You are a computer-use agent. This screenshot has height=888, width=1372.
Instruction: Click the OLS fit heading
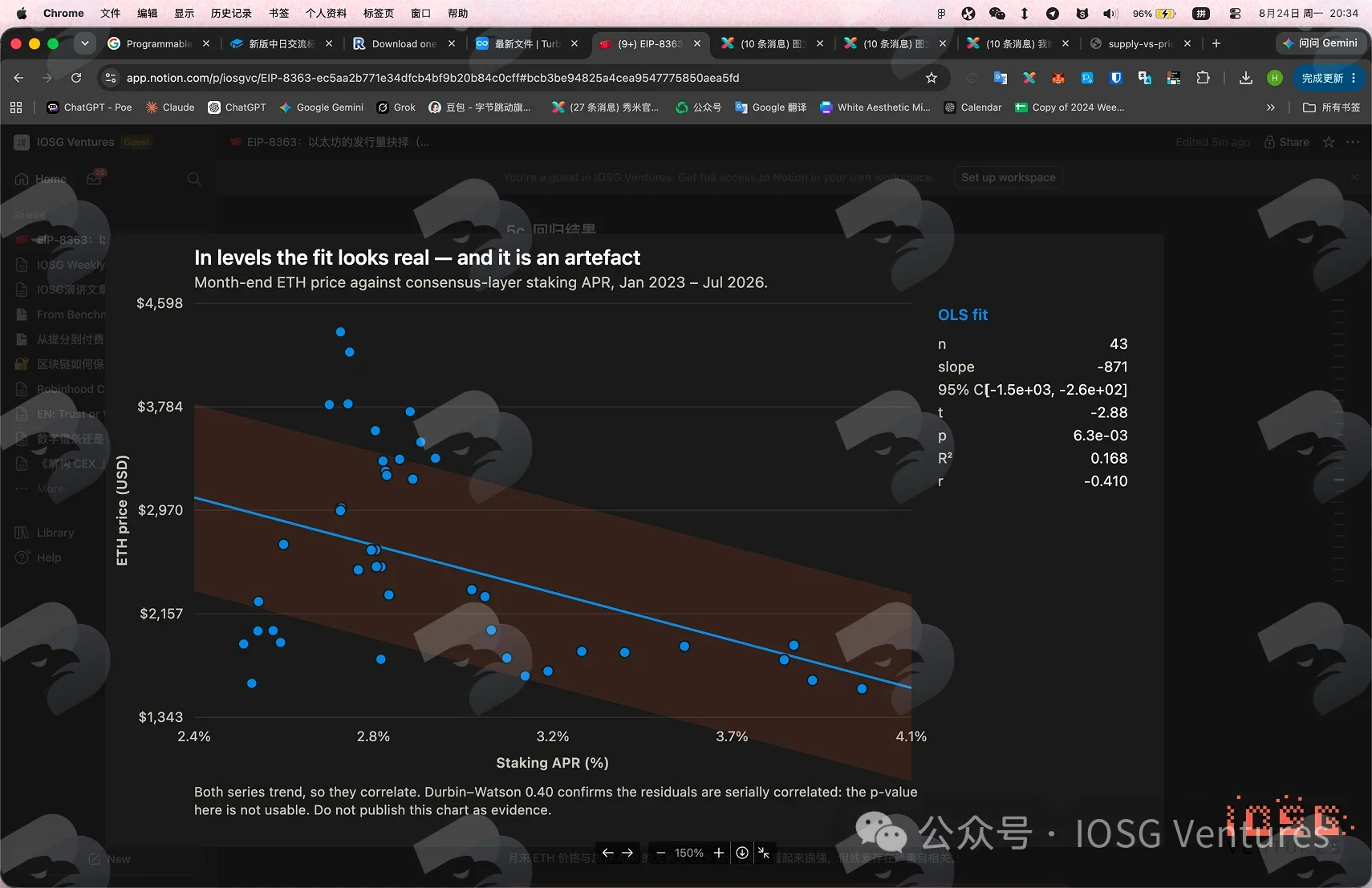click(x=963, y=314)
